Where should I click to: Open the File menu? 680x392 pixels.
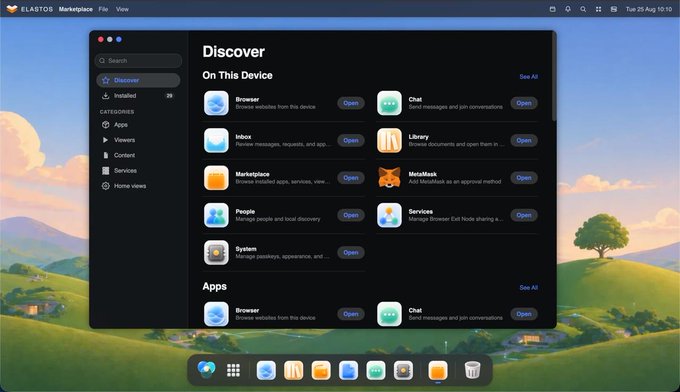click(x=103, y=9)
